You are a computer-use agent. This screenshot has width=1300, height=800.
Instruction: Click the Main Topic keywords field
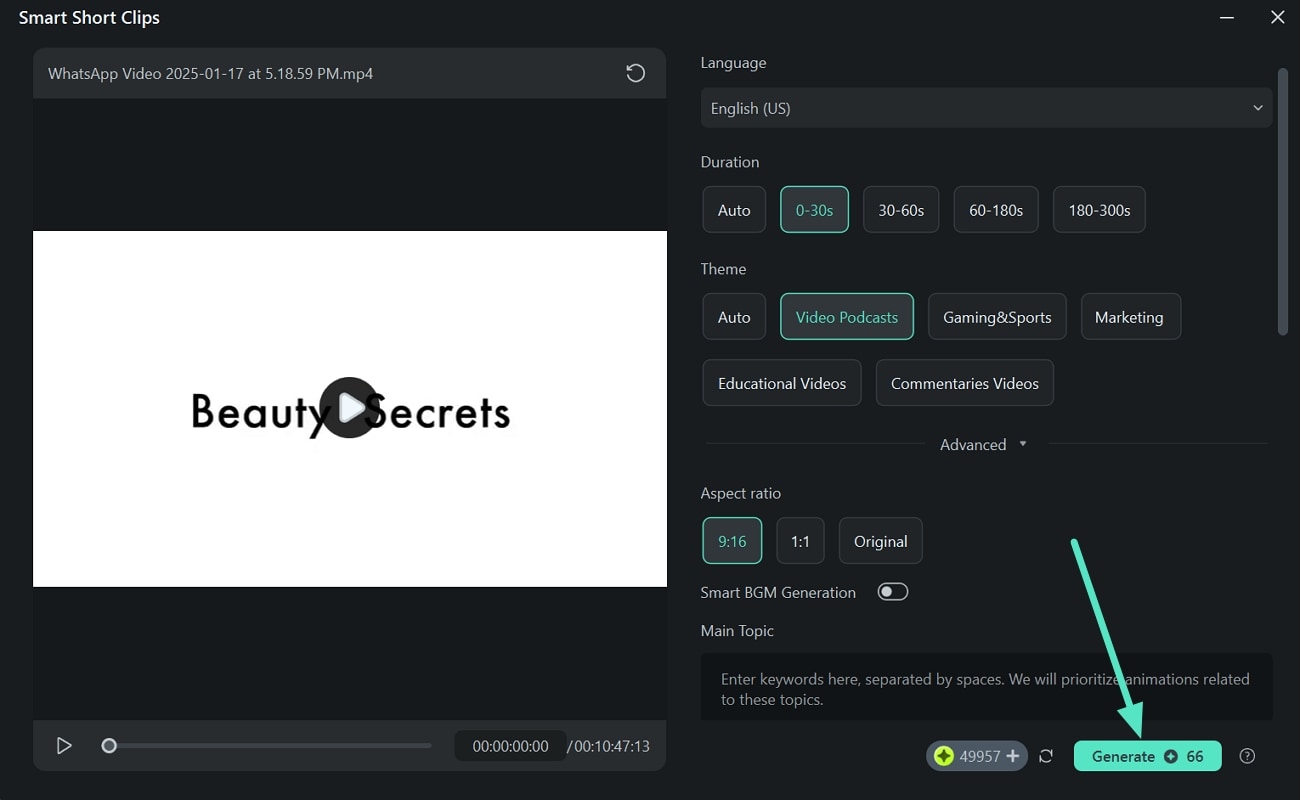pyautogui.click(x=986, y=688)
